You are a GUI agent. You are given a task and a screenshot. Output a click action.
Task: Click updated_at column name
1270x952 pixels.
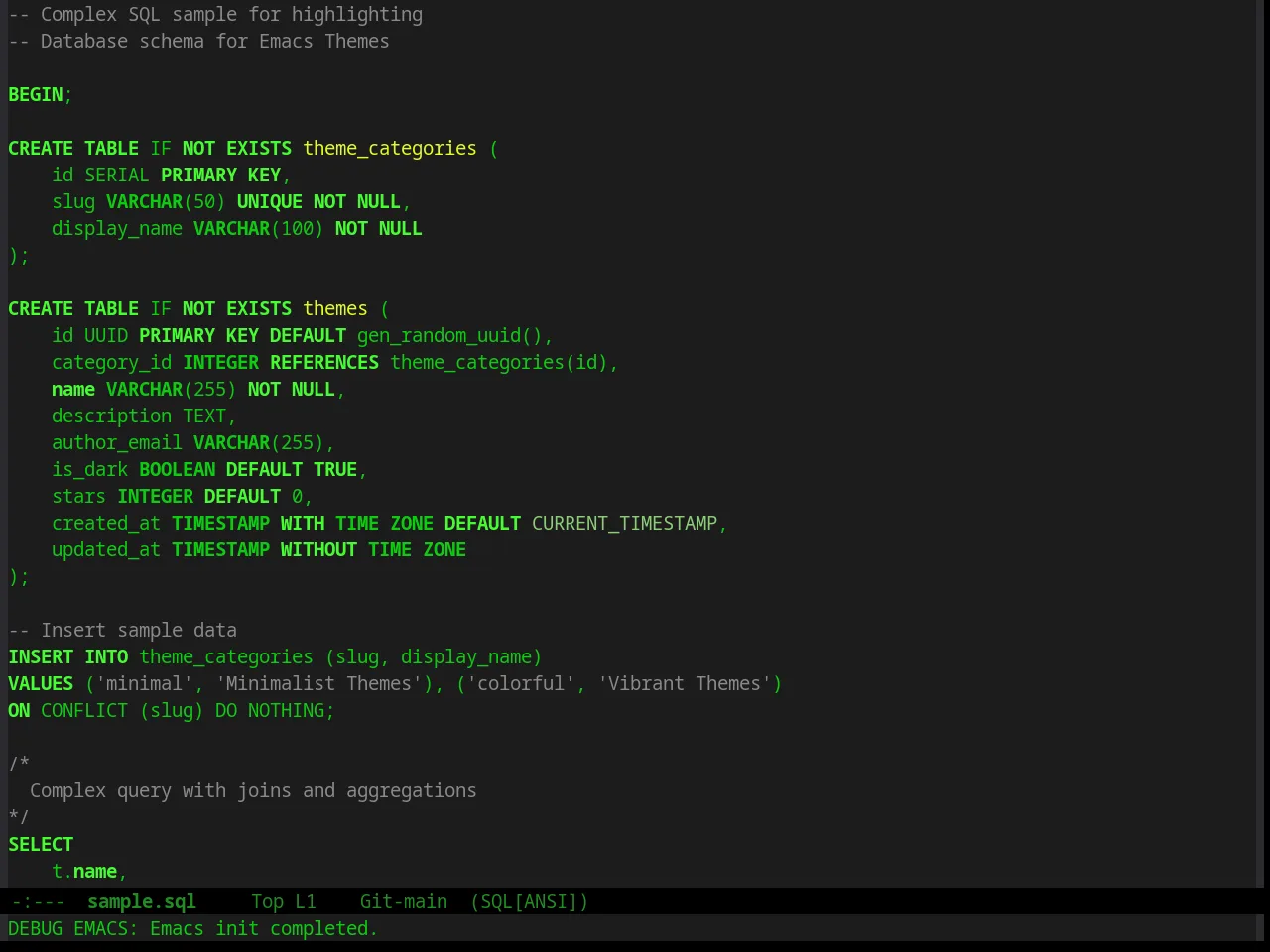[106, 549]
